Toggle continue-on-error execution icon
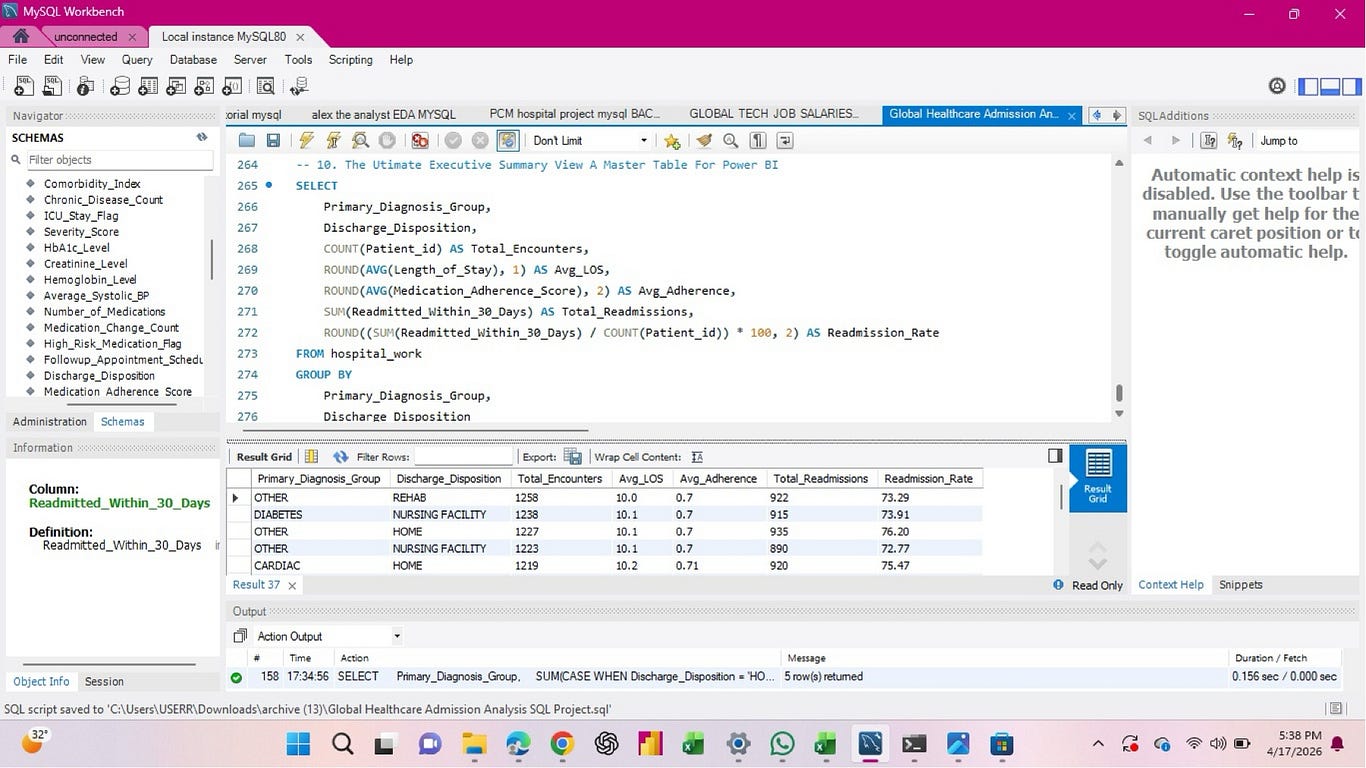 (x=420, y=141)
